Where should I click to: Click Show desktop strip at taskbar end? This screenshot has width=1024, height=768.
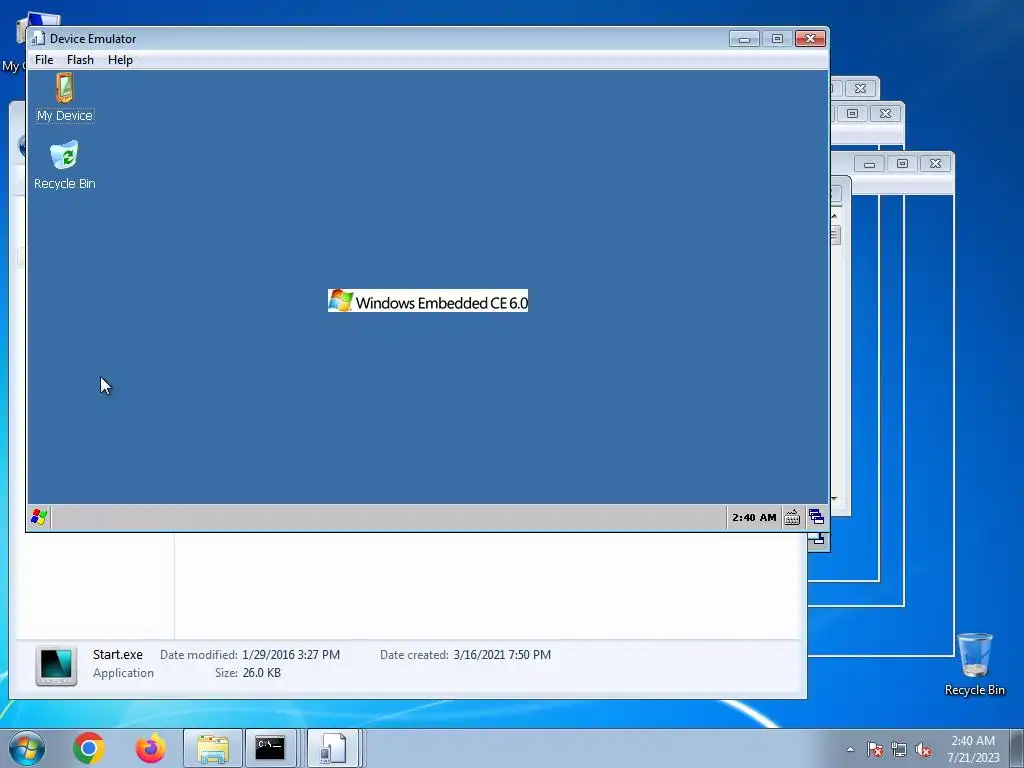1018,748
